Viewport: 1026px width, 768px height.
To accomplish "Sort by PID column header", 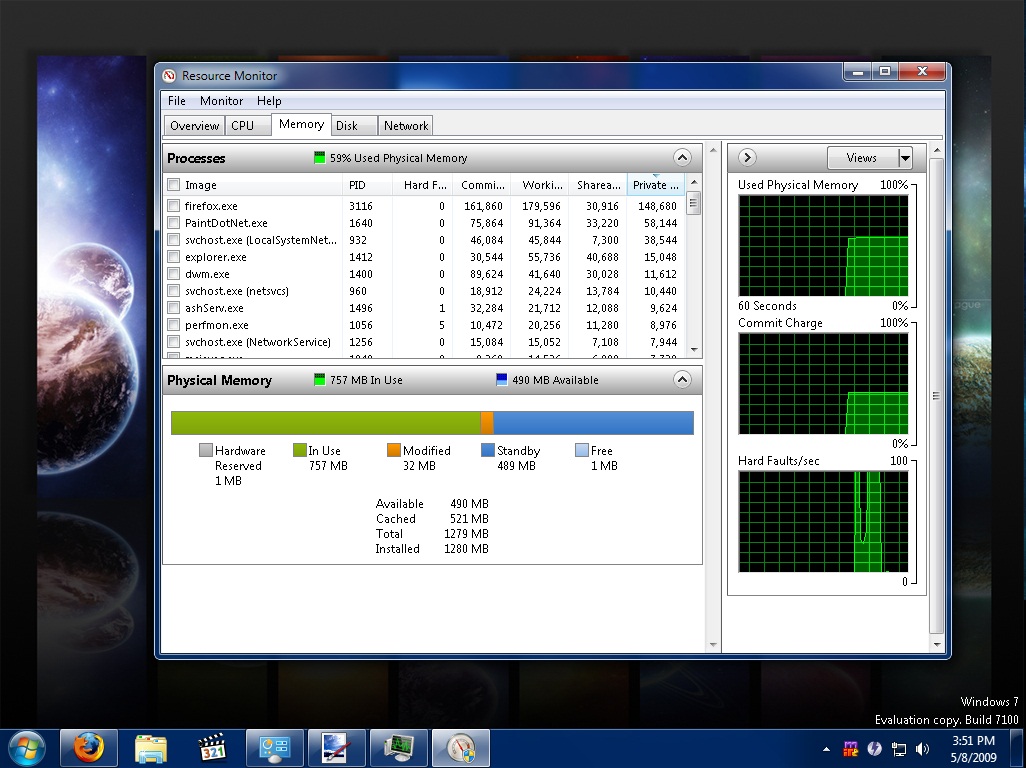I will tap(367, 185).
